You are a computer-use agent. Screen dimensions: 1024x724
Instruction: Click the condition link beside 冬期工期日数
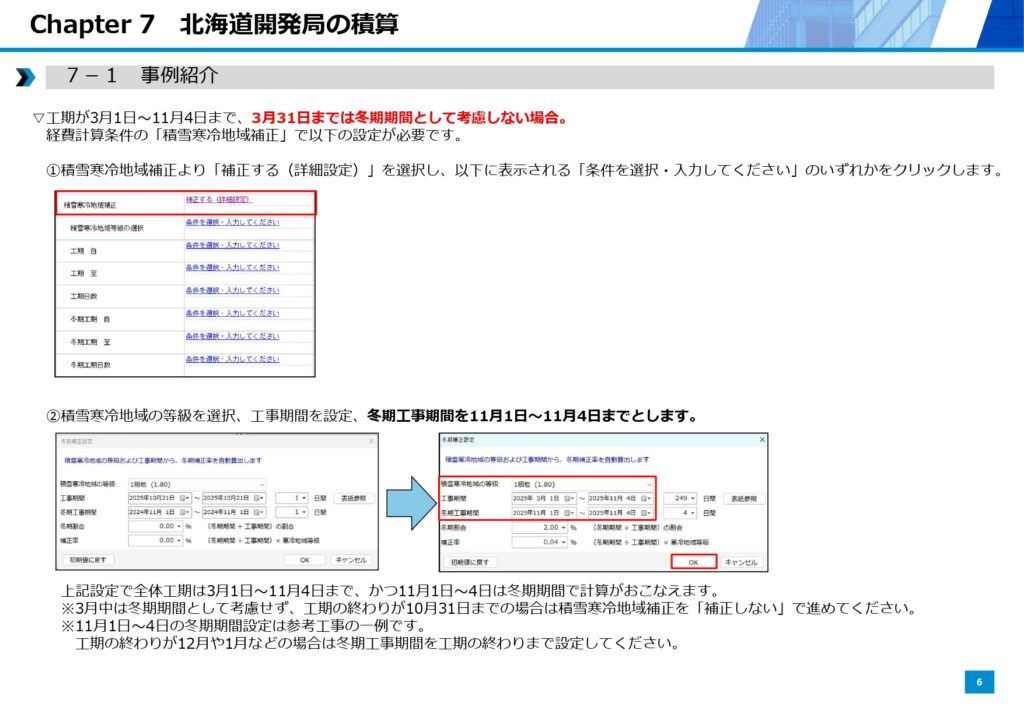(232, 360)
